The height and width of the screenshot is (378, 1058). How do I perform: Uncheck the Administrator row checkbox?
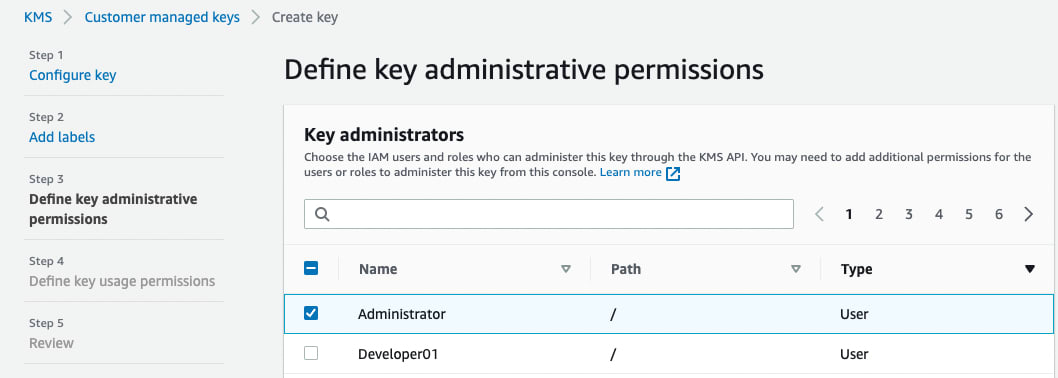point(311,313)
